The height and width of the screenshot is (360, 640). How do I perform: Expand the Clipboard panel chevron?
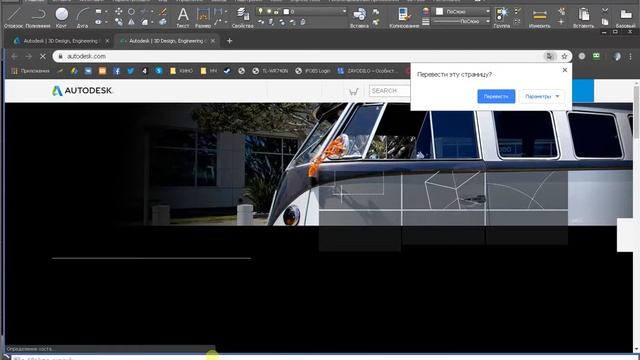pos(605,11)
